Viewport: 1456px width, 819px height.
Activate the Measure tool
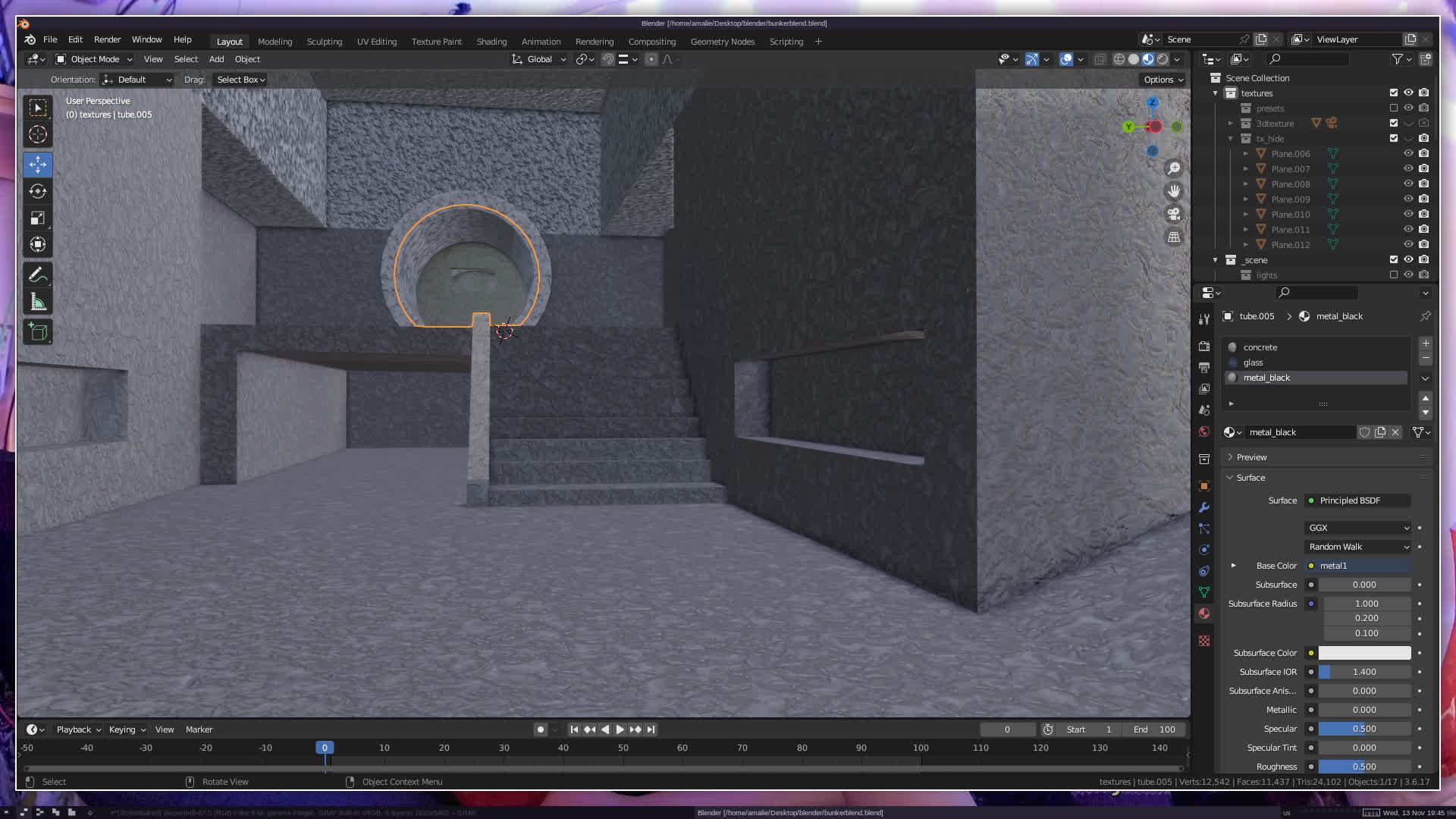[38, 303]
